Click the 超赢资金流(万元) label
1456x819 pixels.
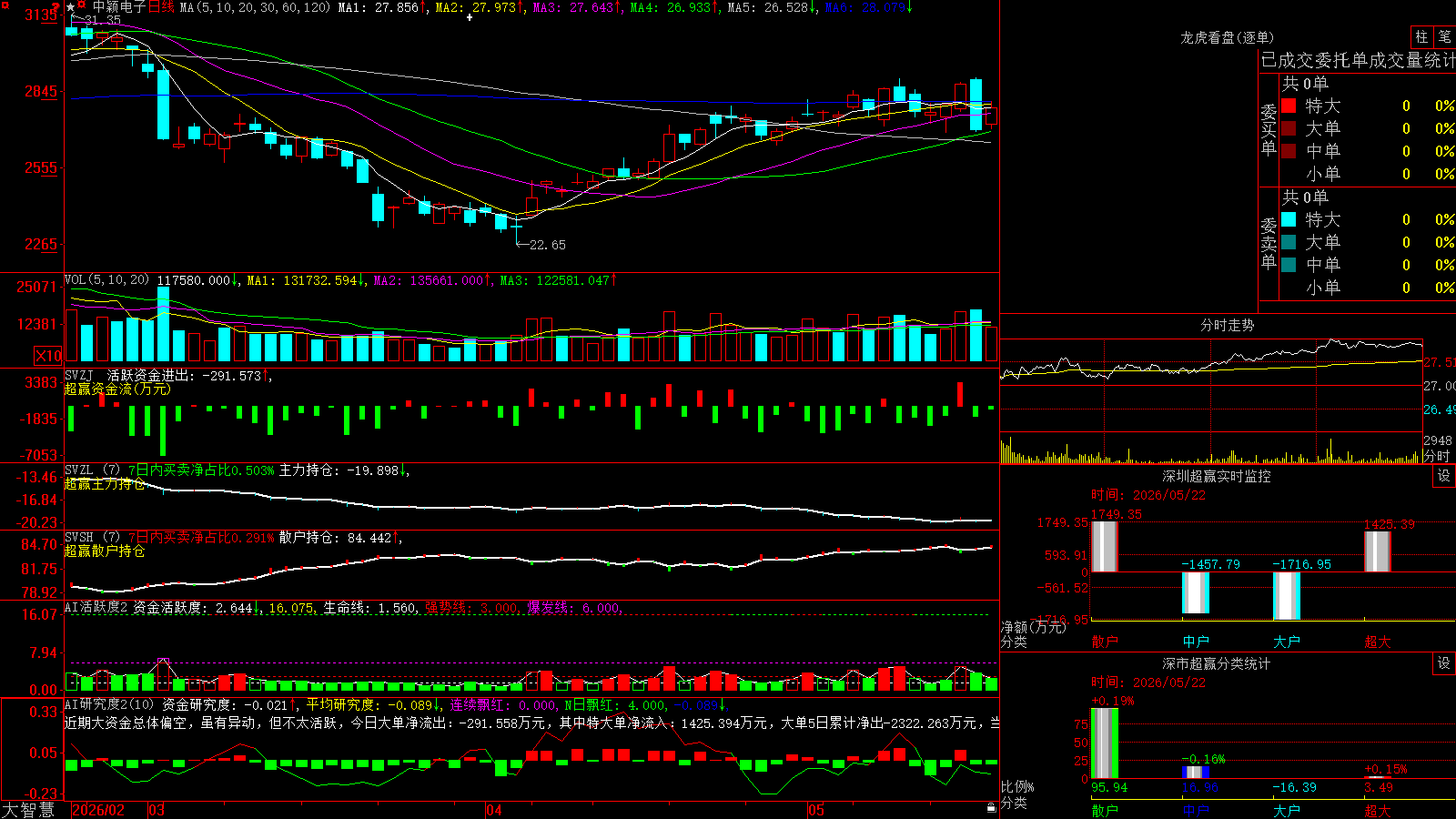click(x=117, y=389)
